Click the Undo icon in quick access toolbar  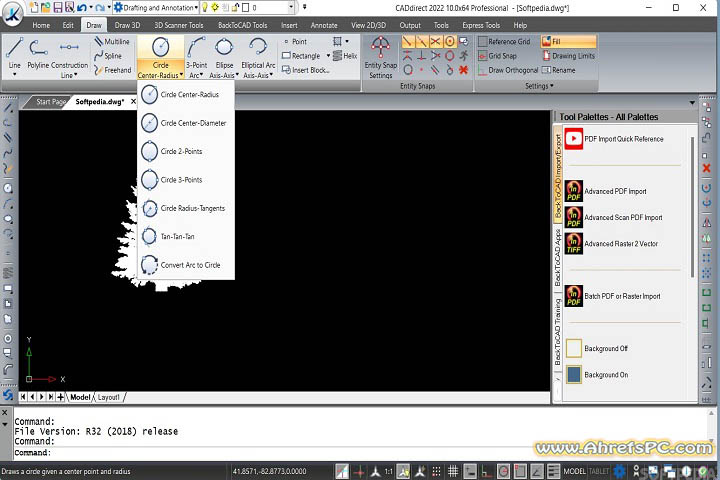(82, 7)
